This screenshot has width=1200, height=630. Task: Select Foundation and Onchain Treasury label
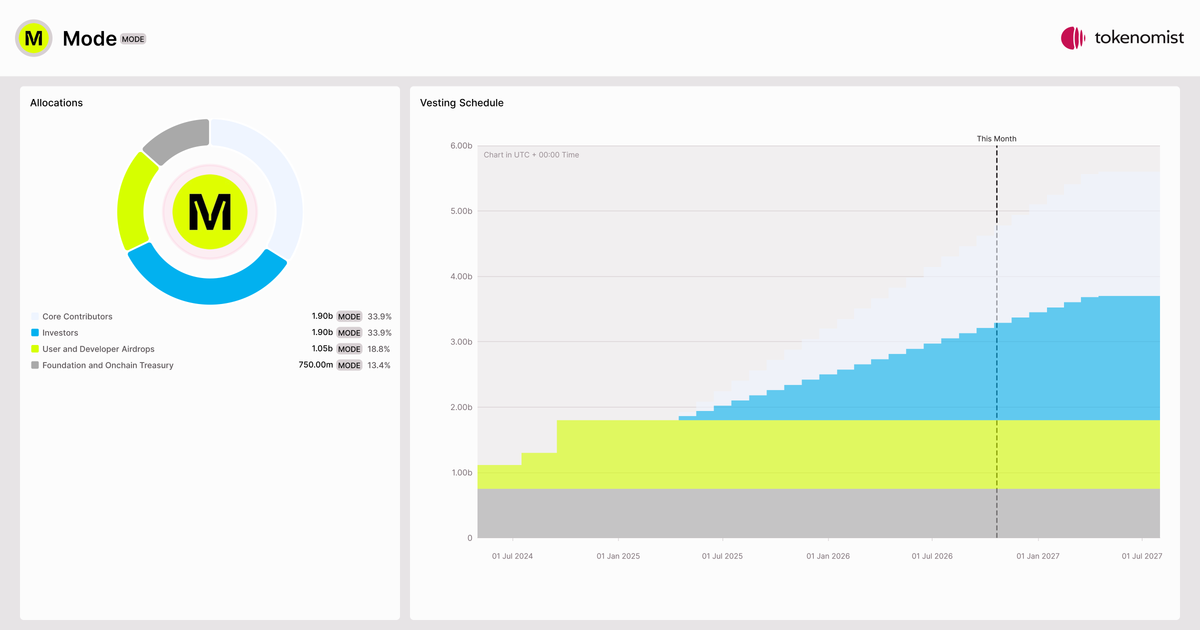point(108,365)
